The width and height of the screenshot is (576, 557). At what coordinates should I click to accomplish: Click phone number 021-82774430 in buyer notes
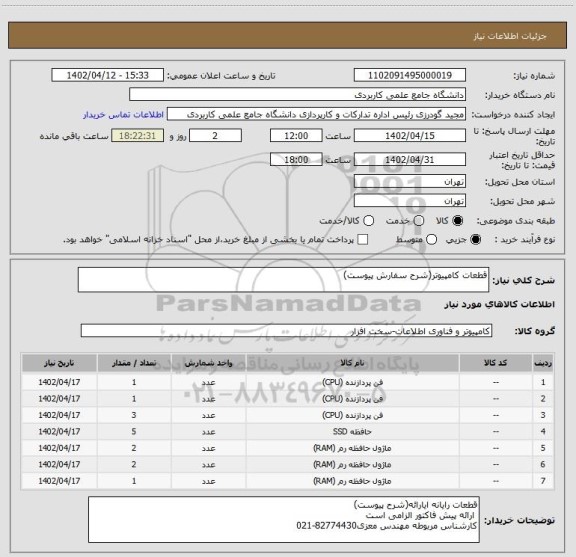326,526
